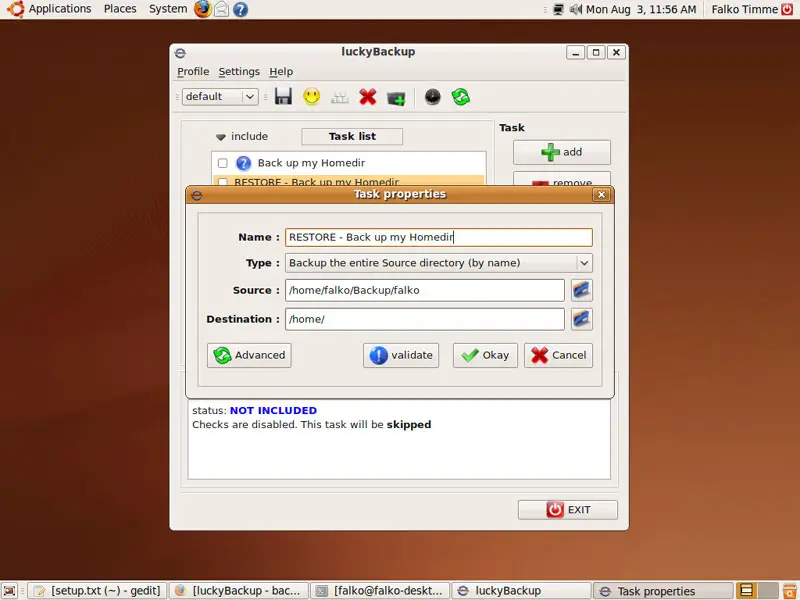Screen dimensions: 800x600
Task: Click the save profile floppy disk icon
Action: 283,96
